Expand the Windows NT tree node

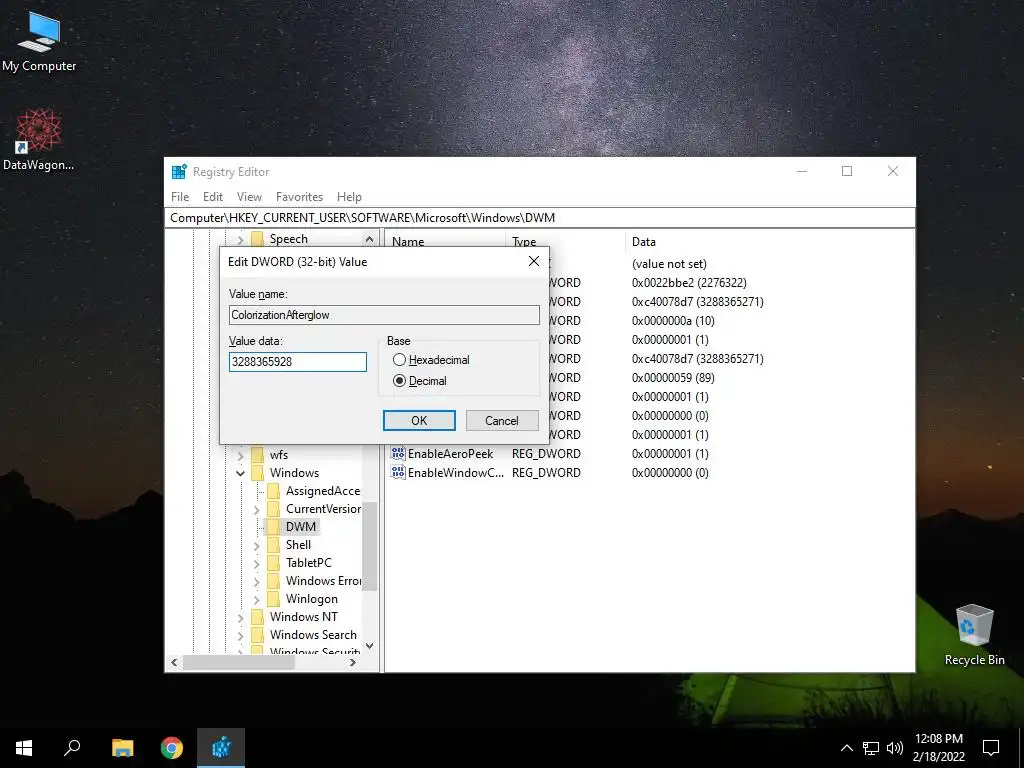(240, 617)
